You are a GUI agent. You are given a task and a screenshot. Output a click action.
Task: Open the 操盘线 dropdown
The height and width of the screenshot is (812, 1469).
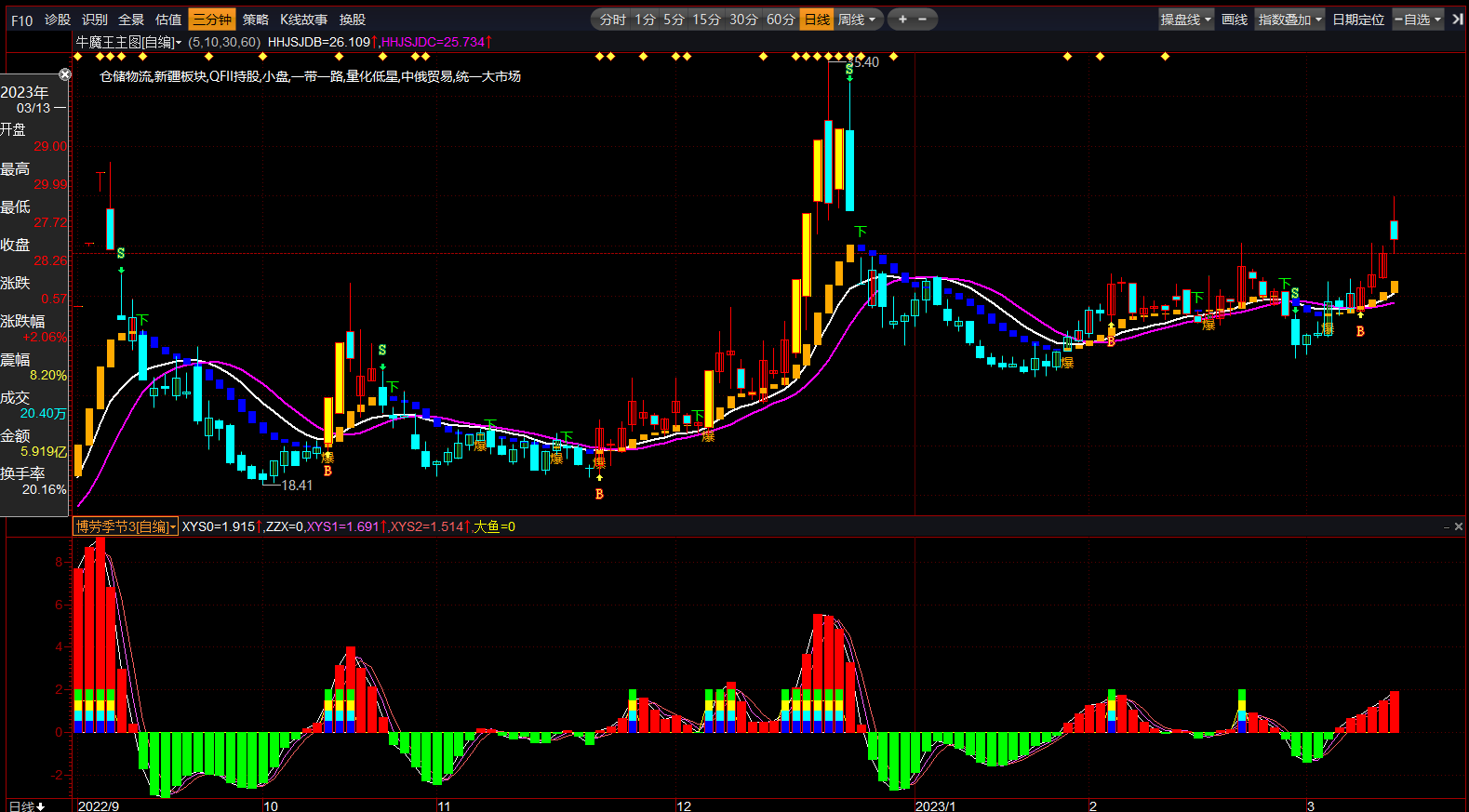pyautogui.click(x=1186, y=20)
